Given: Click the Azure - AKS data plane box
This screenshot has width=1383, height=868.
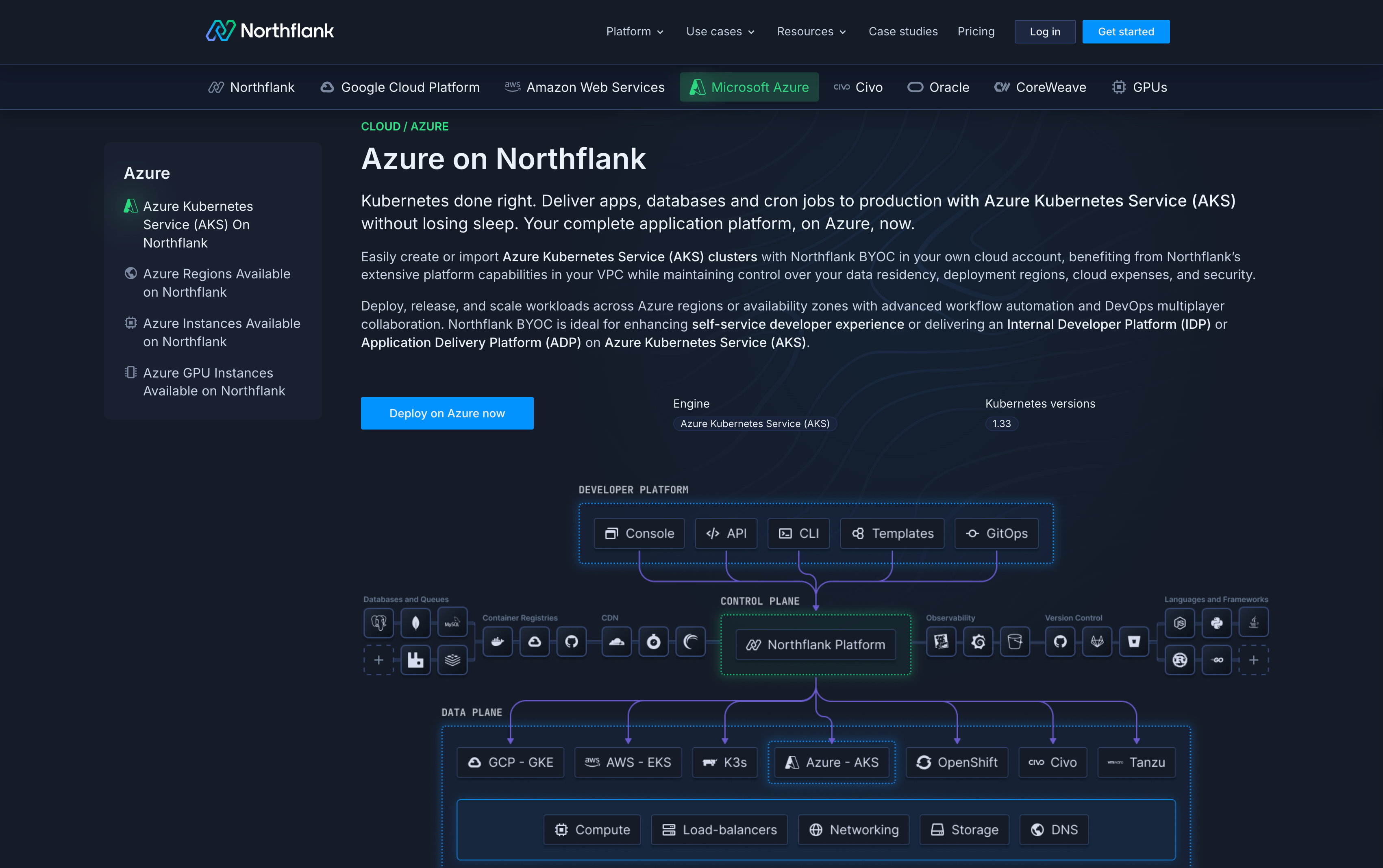Looking at the screenshot, I should click(832, 762).
